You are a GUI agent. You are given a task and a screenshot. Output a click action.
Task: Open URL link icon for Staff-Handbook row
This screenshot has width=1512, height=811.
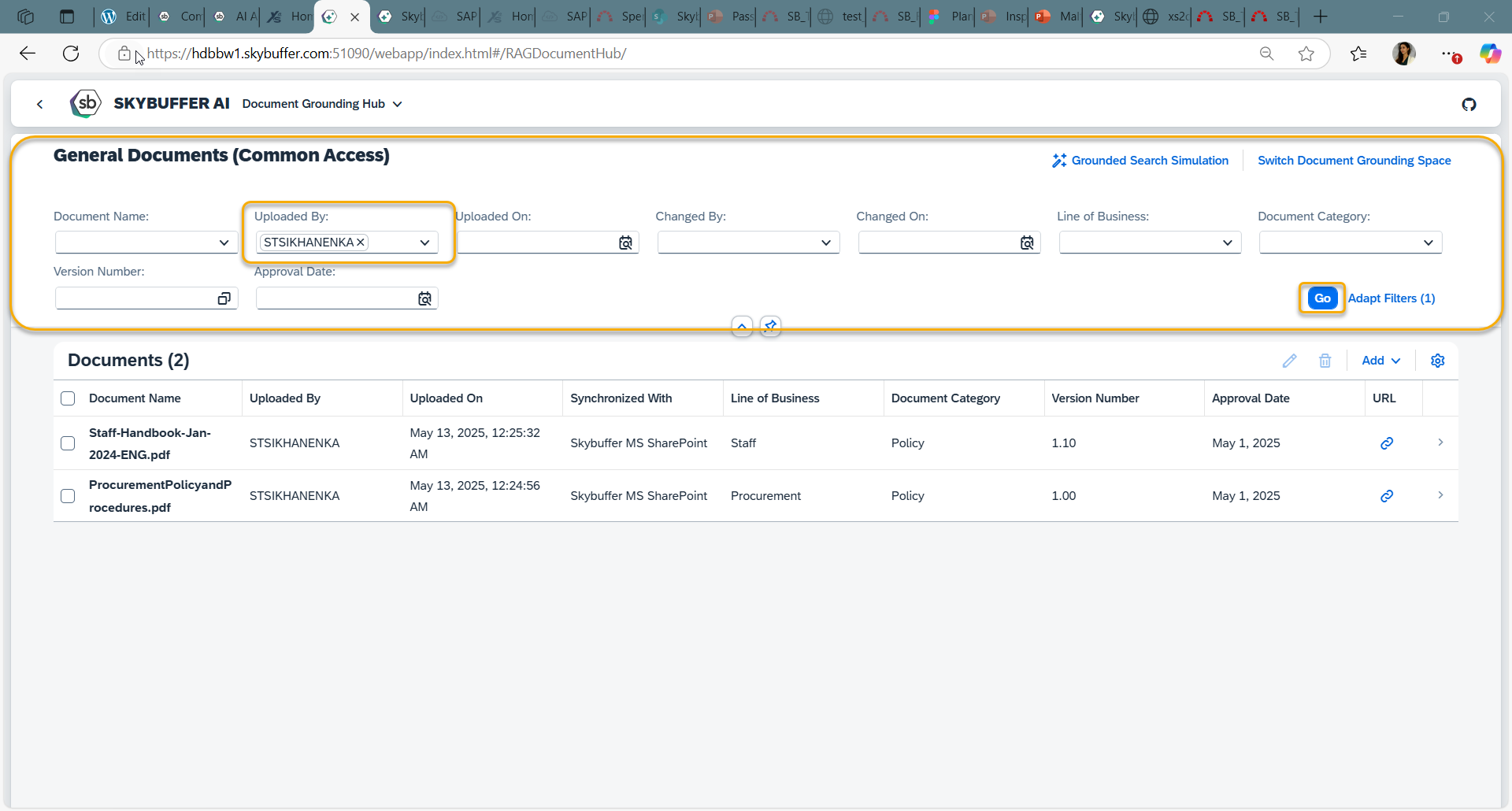(x=1386, y=443)
